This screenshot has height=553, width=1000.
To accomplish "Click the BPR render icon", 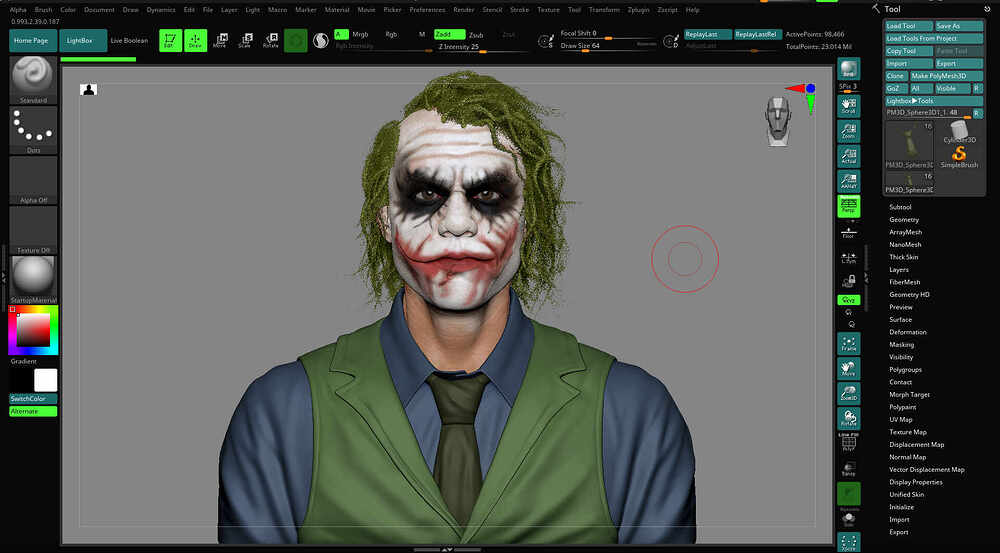I will click(848, 69).
